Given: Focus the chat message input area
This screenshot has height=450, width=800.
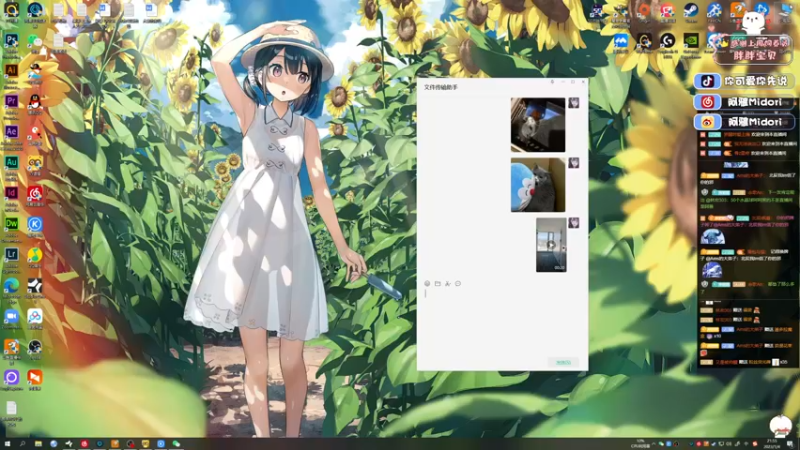Looking at the screenshot, I should coord(502,321).
